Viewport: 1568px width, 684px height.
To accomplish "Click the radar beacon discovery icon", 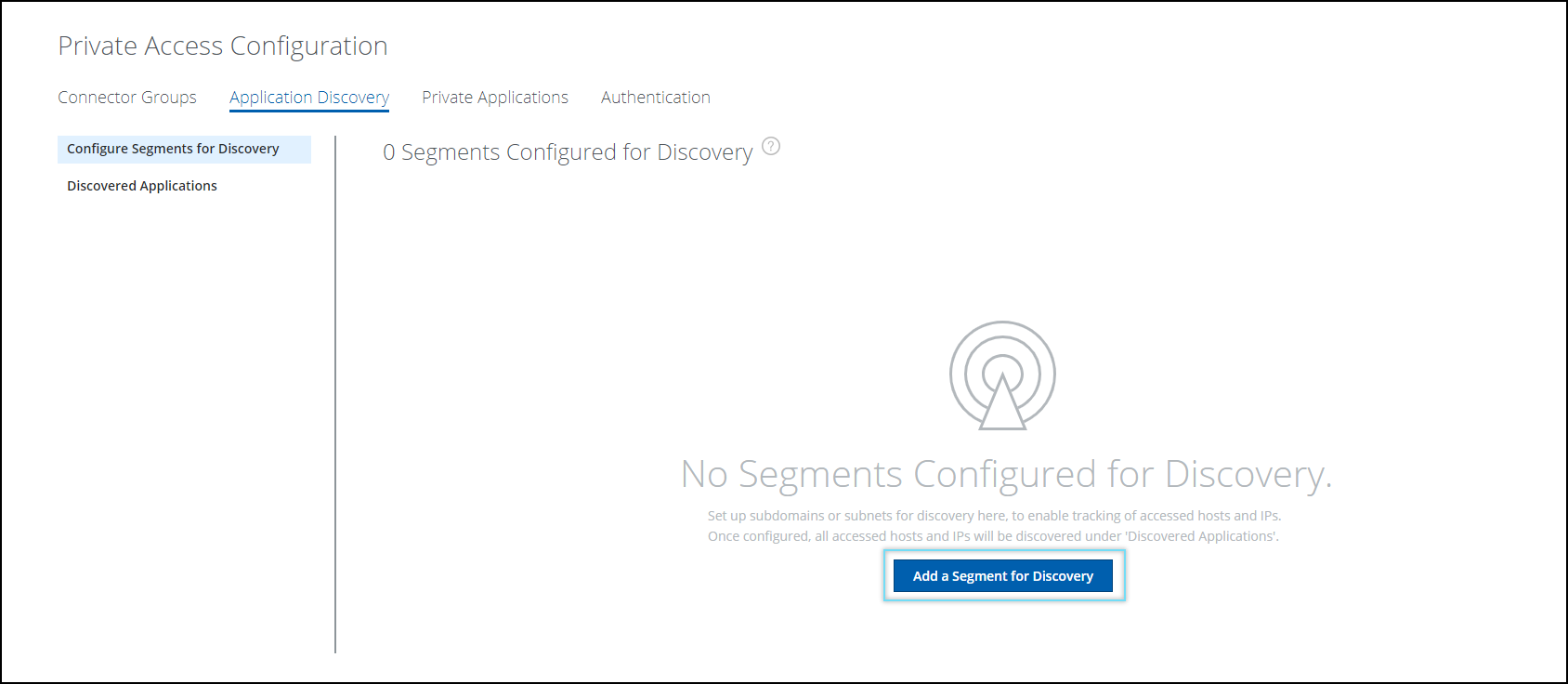I will coord(1002,375).
